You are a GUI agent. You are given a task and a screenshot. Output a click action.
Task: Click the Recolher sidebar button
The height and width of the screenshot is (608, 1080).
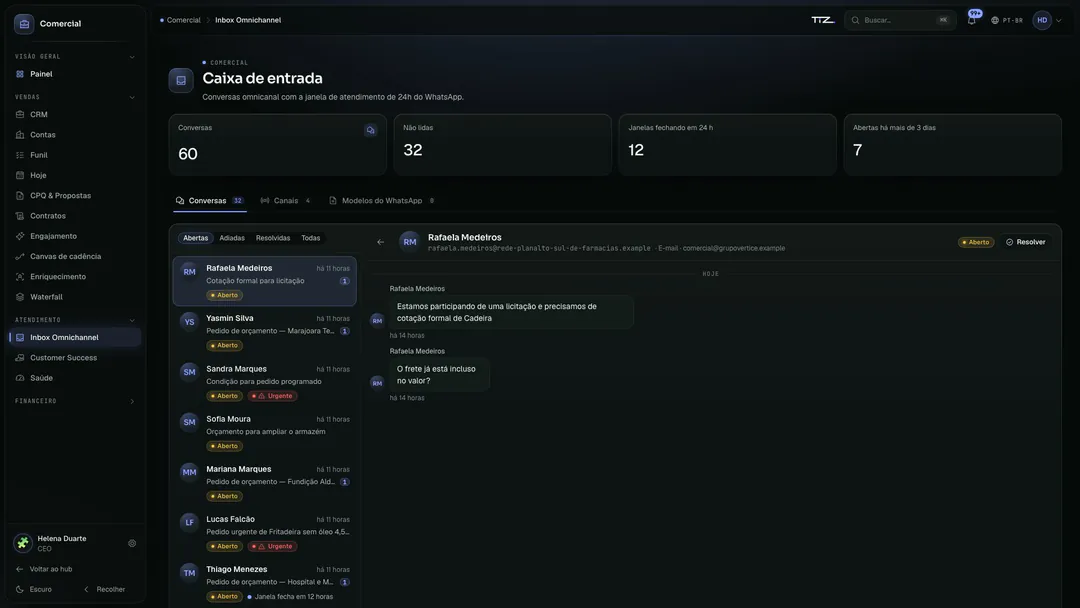click(x=105, y=589)
